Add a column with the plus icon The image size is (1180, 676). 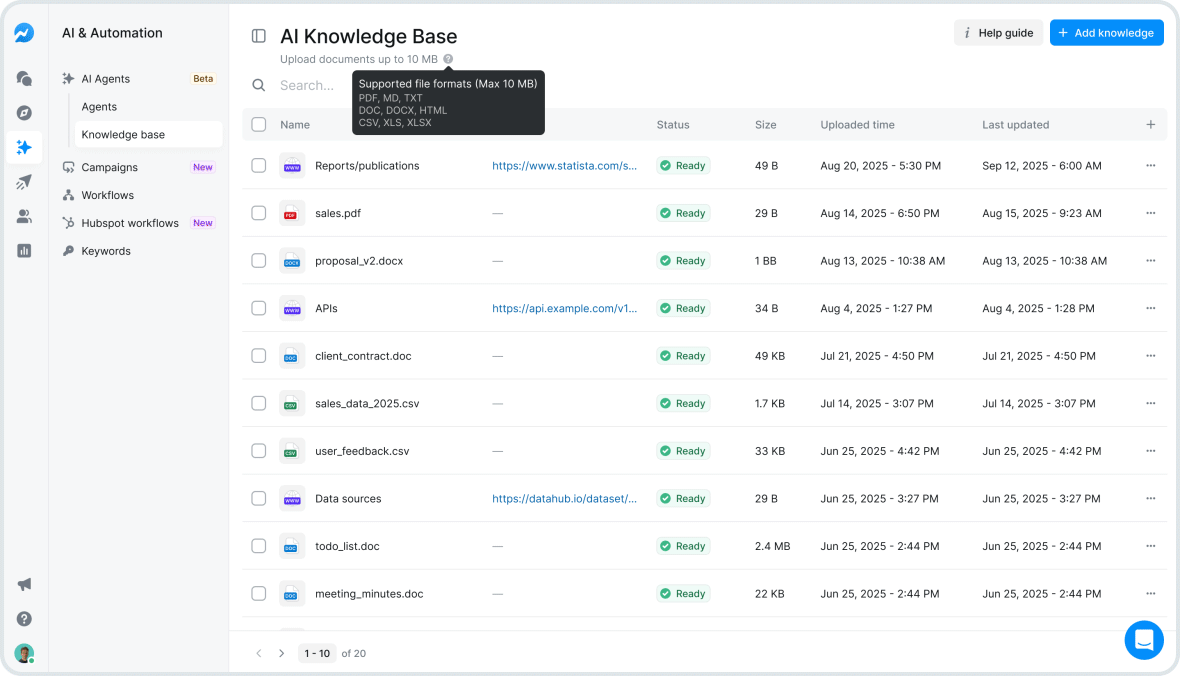[x=1151, y=124]
